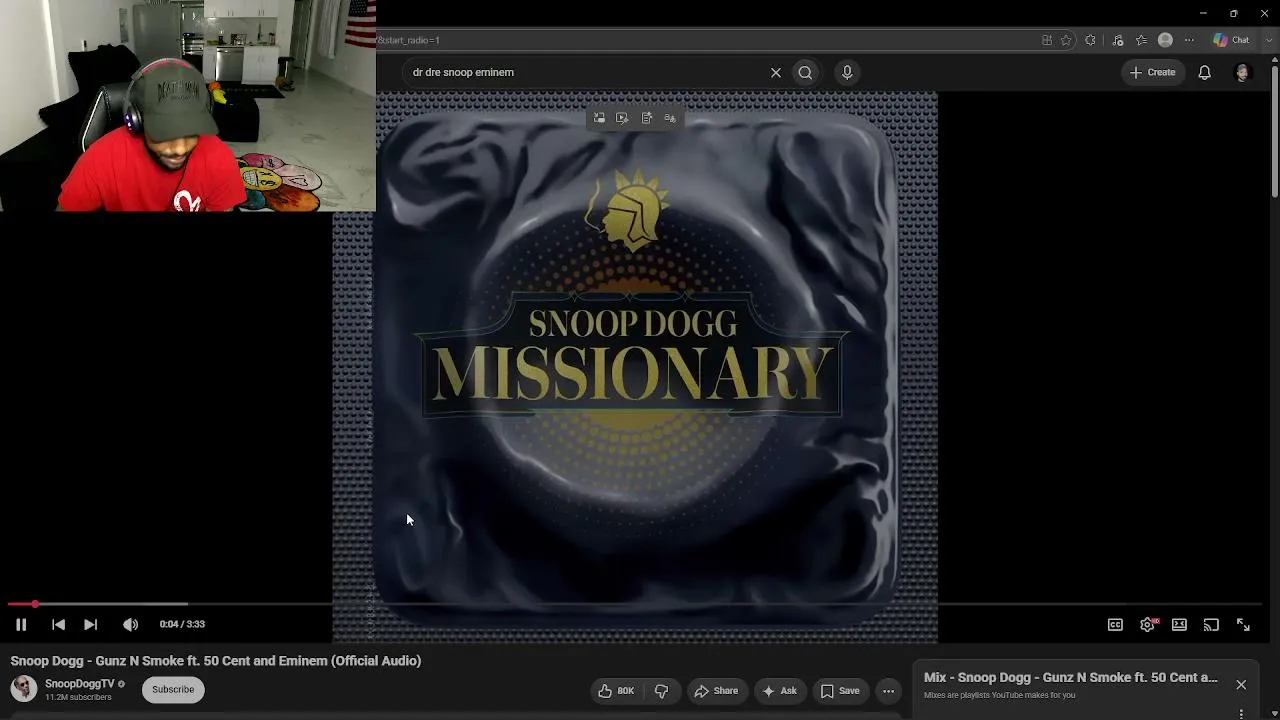
Task: Bookmark this page with the star
Action: coord(1066,40)
